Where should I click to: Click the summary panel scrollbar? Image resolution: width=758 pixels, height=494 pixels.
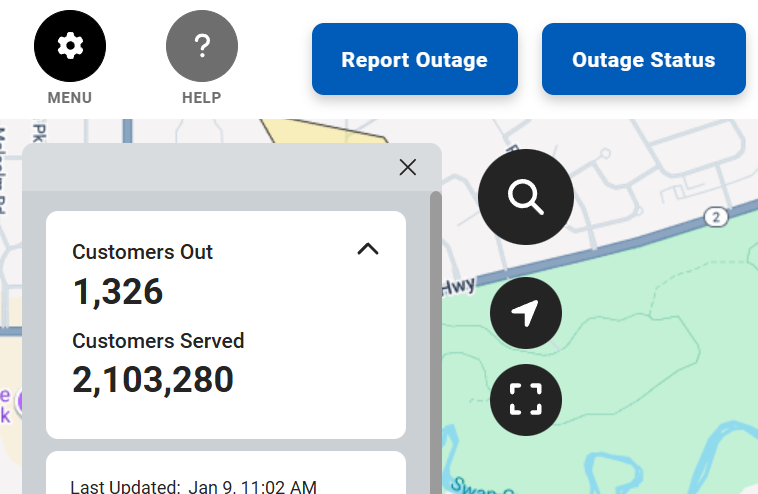tap(435, 300)
